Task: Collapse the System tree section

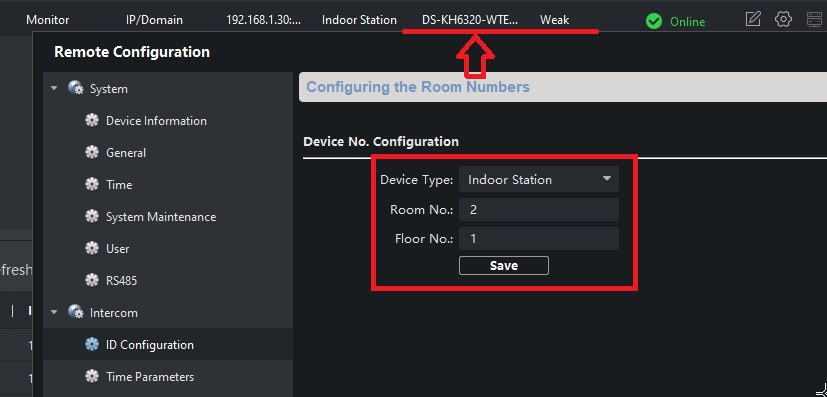Action: pyautogui.click(x=54, y=89)
